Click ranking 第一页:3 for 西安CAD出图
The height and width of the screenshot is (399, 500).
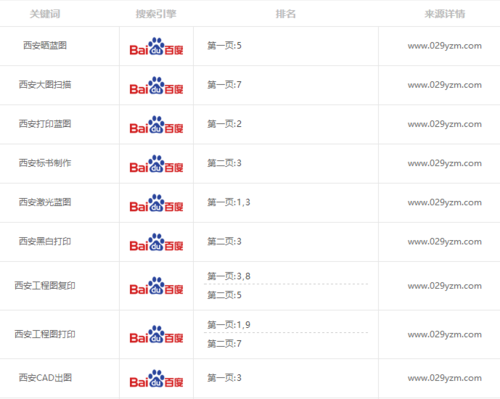[224, 378]
